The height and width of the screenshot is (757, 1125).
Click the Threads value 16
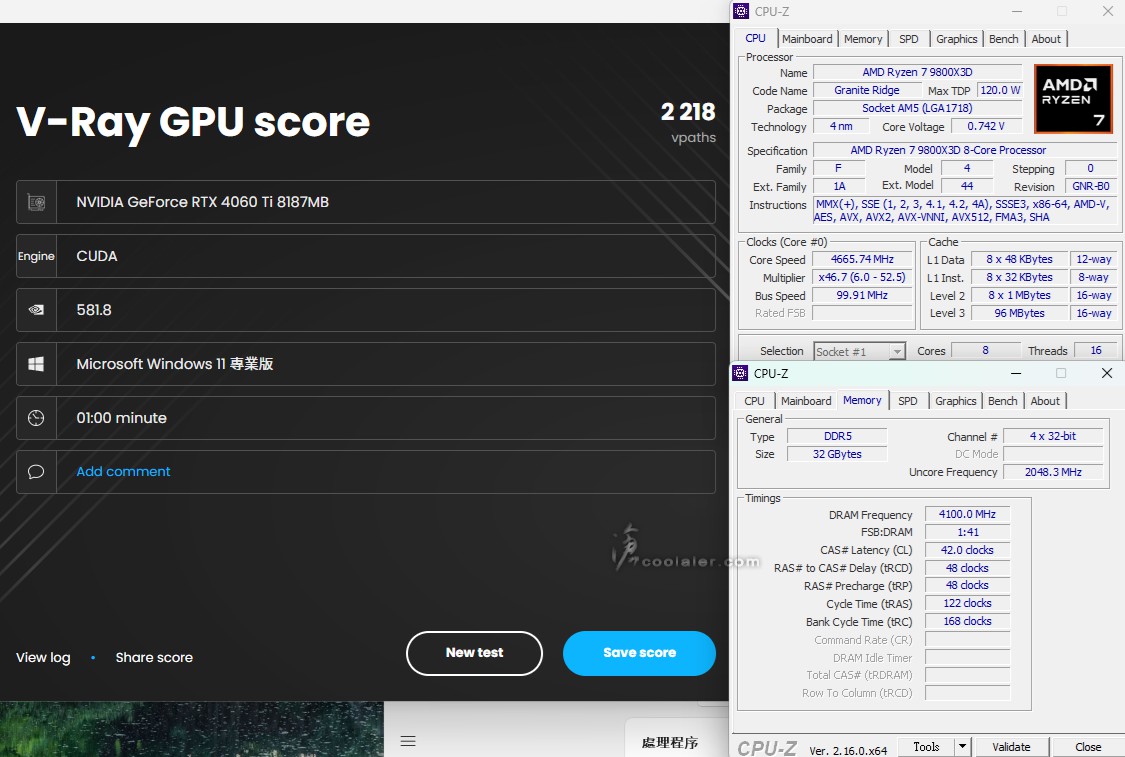point(1096,351)
